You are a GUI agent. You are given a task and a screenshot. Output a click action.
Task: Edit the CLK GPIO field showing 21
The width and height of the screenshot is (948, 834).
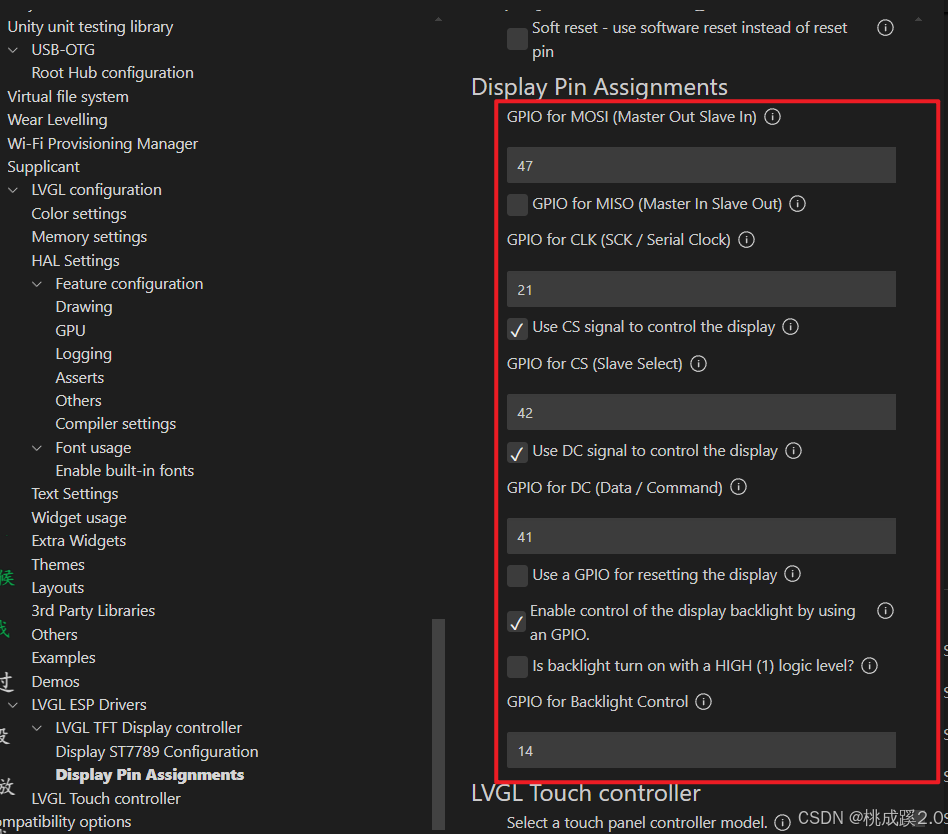[x=701, y=289]
